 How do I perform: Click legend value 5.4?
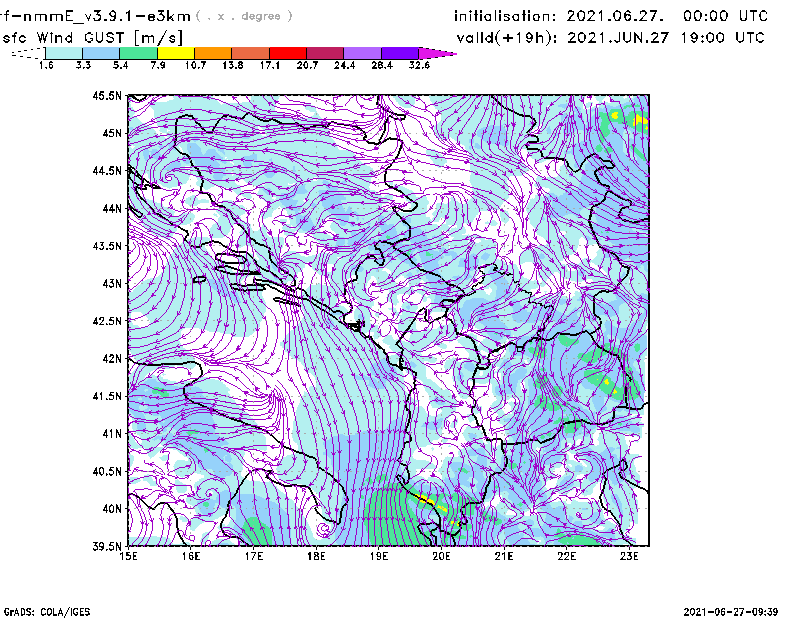pos(120,65)
